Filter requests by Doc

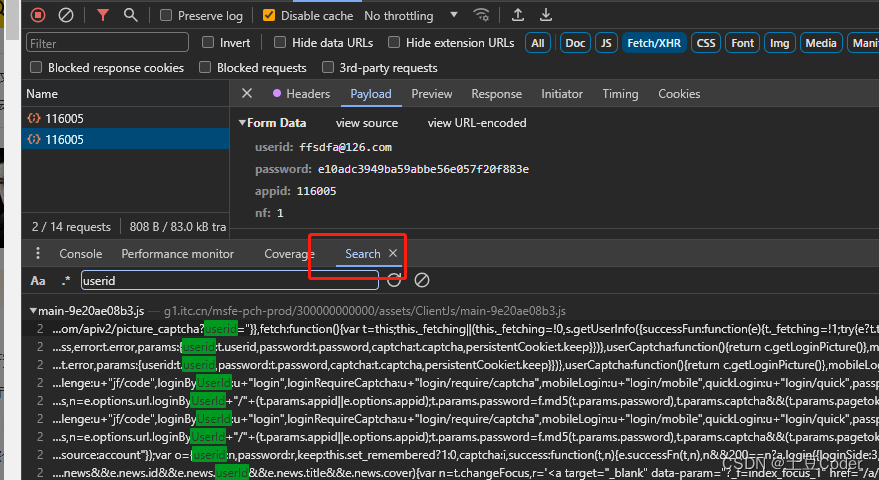(x=575, y=43)
